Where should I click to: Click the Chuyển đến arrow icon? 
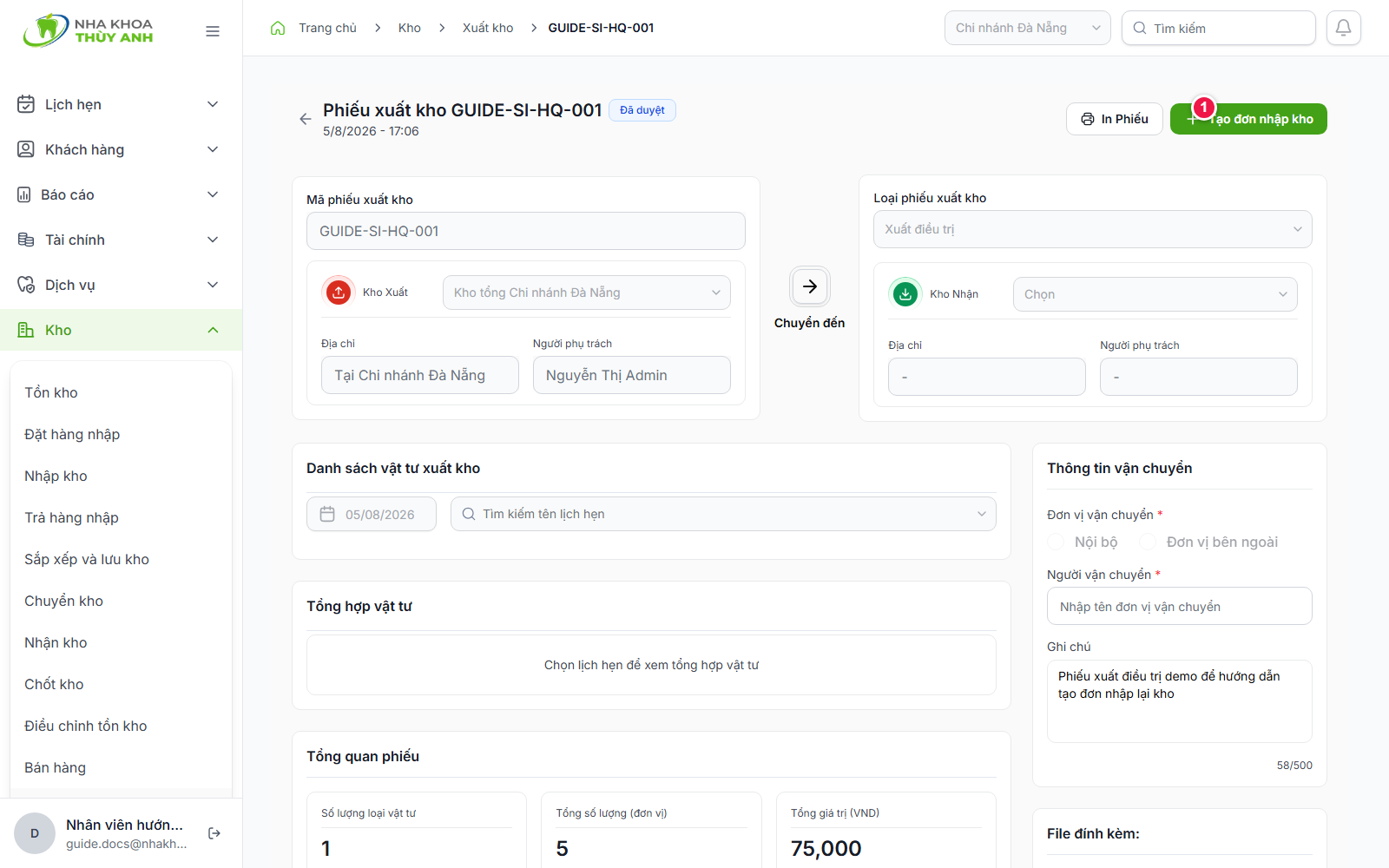click(809, 286)
